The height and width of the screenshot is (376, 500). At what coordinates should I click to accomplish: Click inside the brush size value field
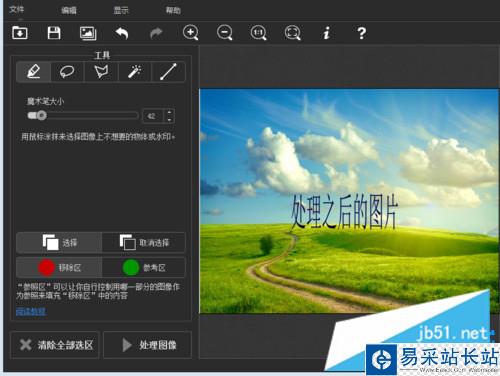153,116
